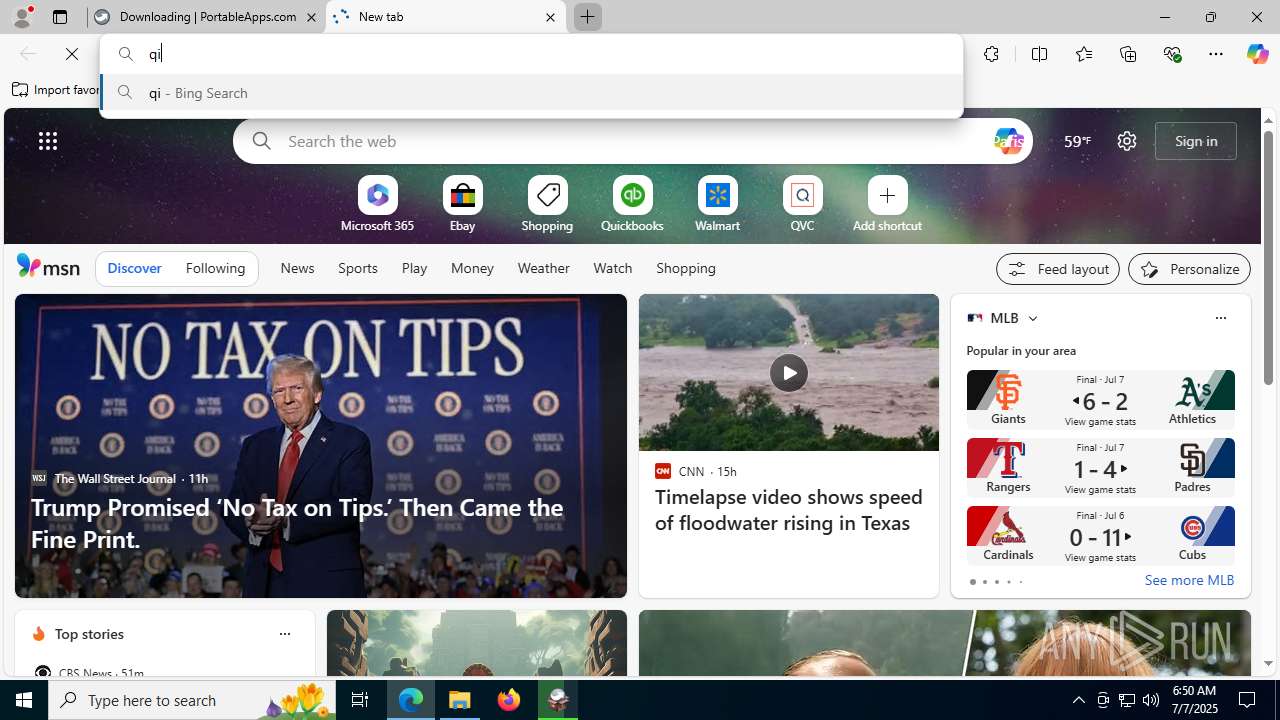Viewport: 1280px width, 720px height.
Task: Close the New tab tab
Action: tap(550, 17)
